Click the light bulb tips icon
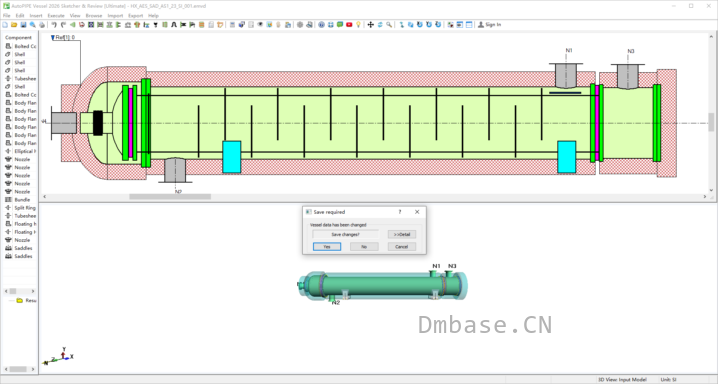 [358, 25]
